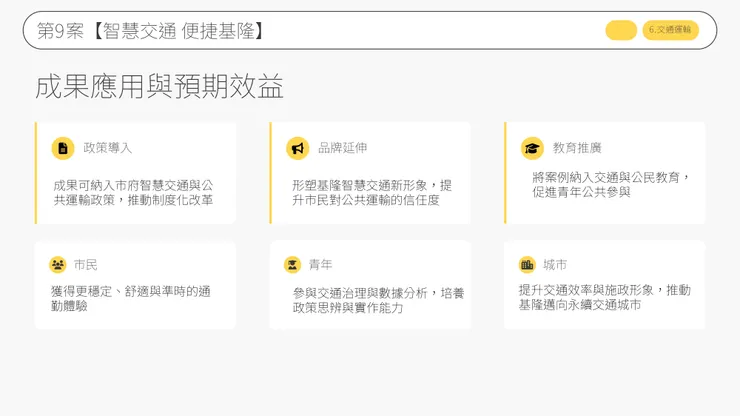The height and width of the screenshot is (416, 740).
Task: Click the text 成果可納入市府智慧交通與公共運輸政策
Action: pyautogui.click(x=133, y=193)
